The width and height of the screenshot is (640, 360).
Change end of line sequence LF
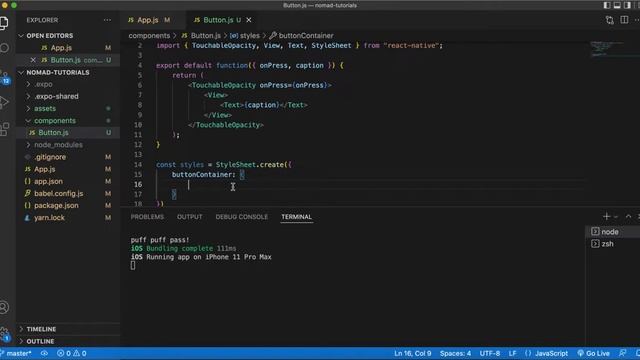coord(512,353)
